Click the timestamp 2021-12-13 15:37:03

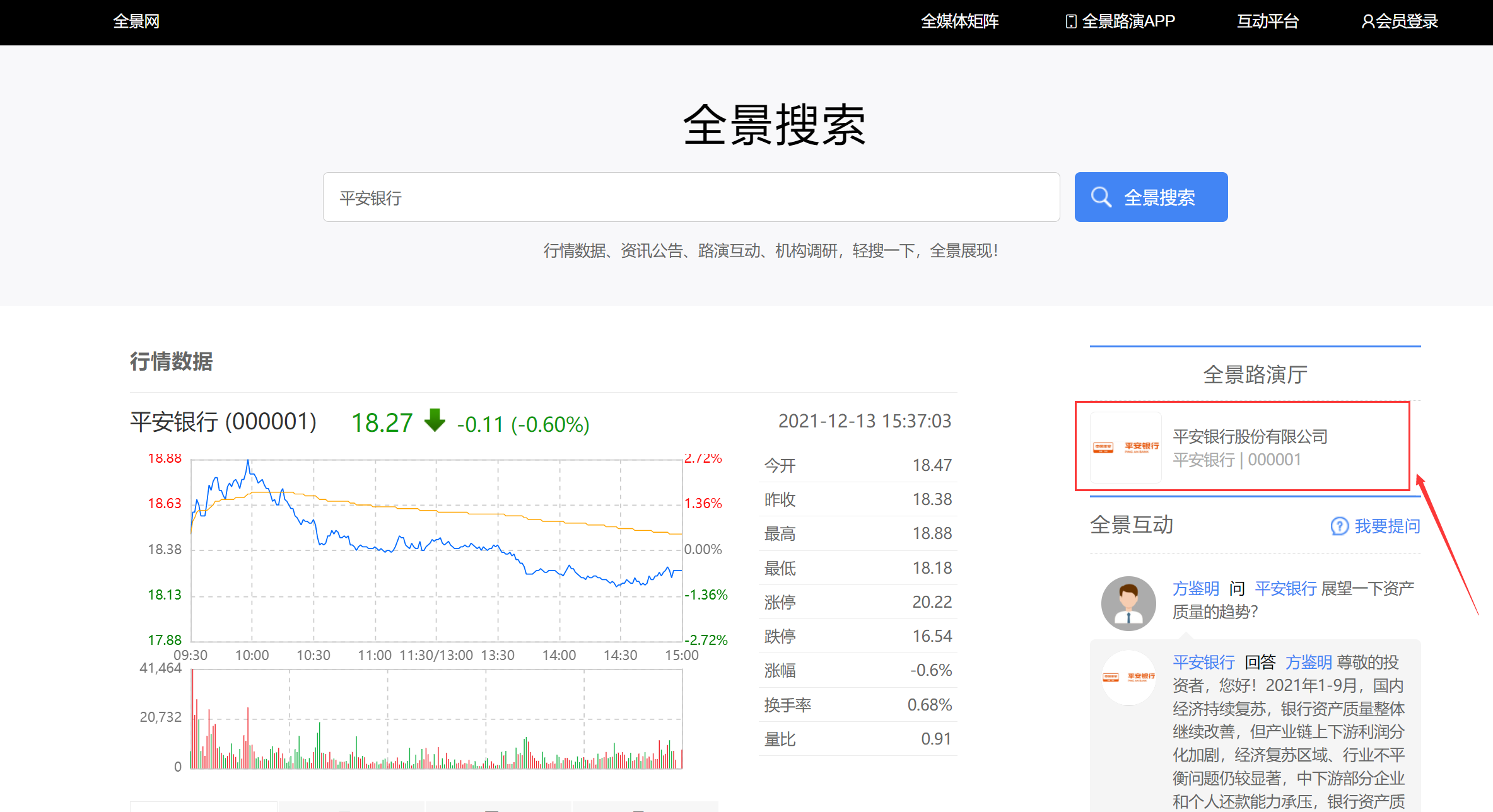pyautogui.click(x=865, y=421)
